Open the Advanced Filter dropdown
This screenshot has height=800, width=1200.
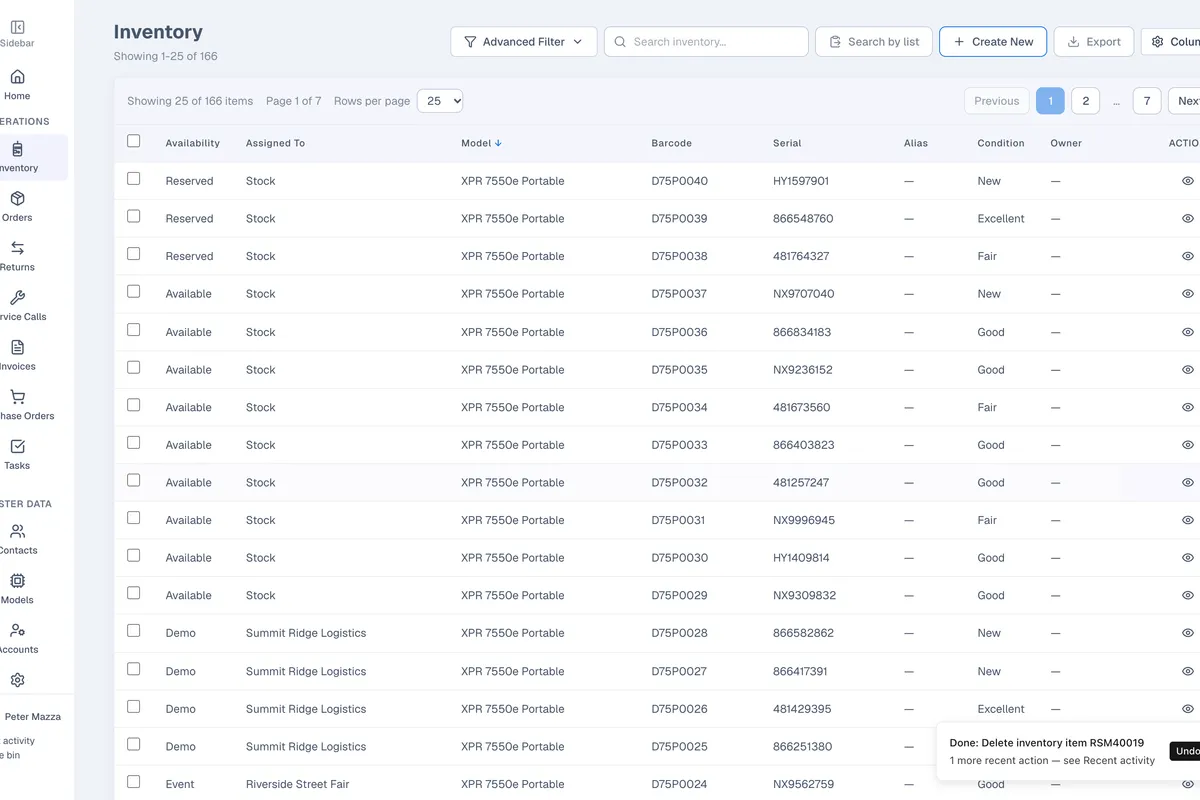coord(524,42)
